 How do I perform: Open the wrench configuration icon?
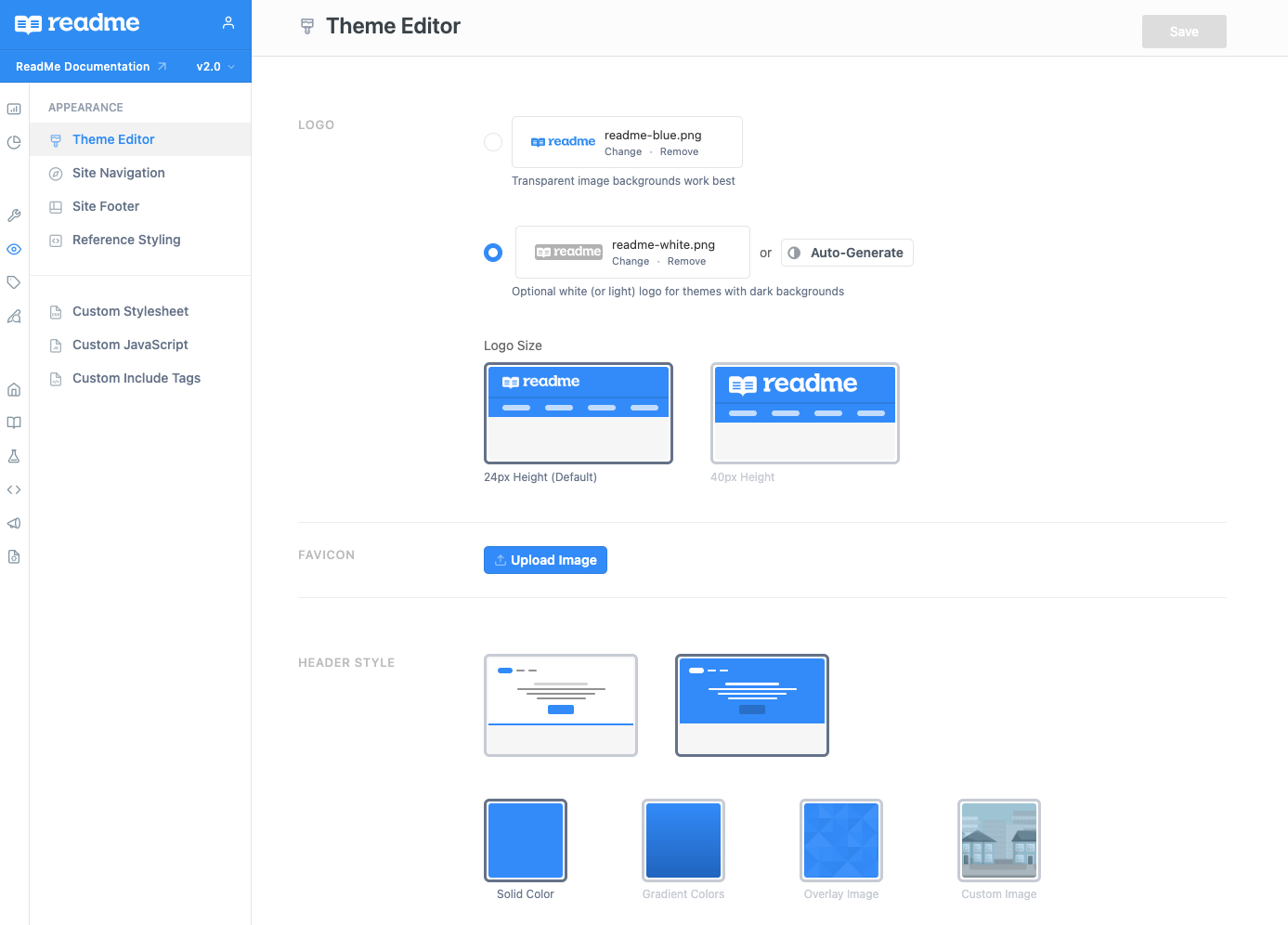14,215
